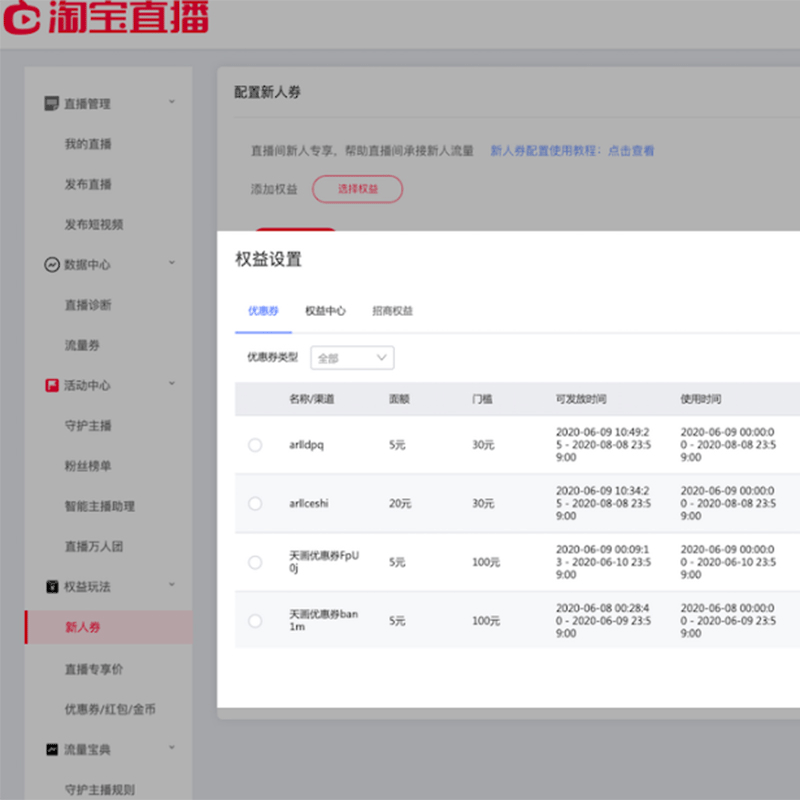This screenshot has height=800, width=800.
Task: Click the 活动中心 red icon in sidebar
Action: [x=52, y=385]
